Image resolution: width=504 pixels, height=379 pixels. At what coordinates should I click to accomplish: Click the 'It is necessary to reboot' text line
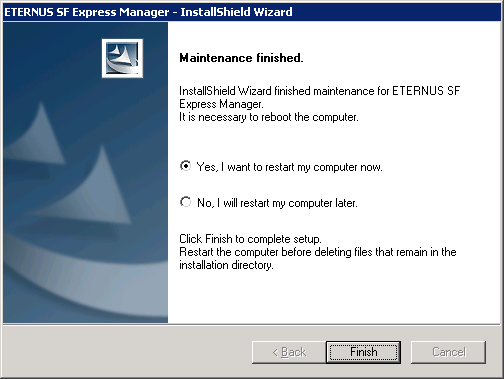coord(269,117)
